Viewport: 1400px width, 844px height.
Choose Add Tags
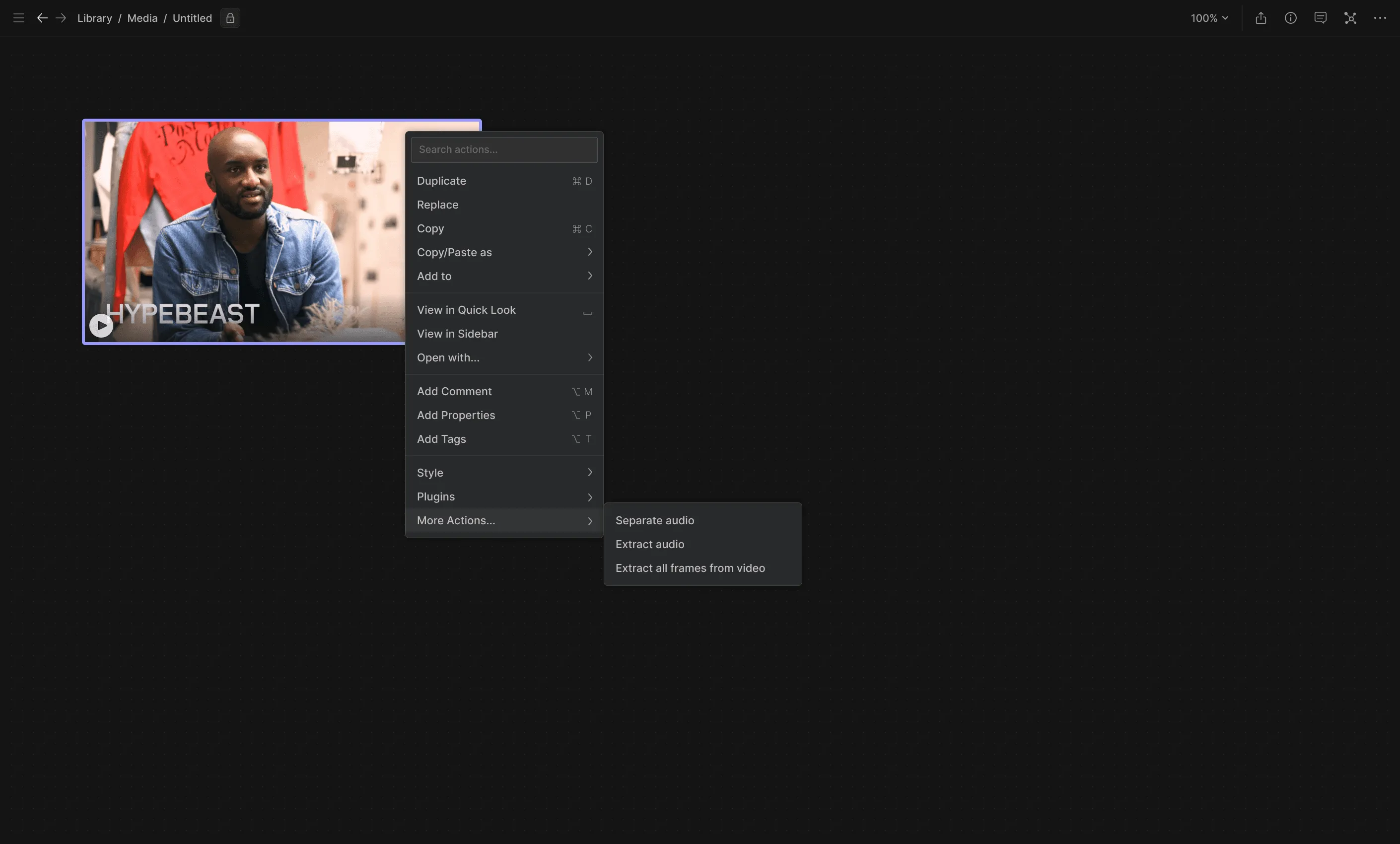(504, 439)
